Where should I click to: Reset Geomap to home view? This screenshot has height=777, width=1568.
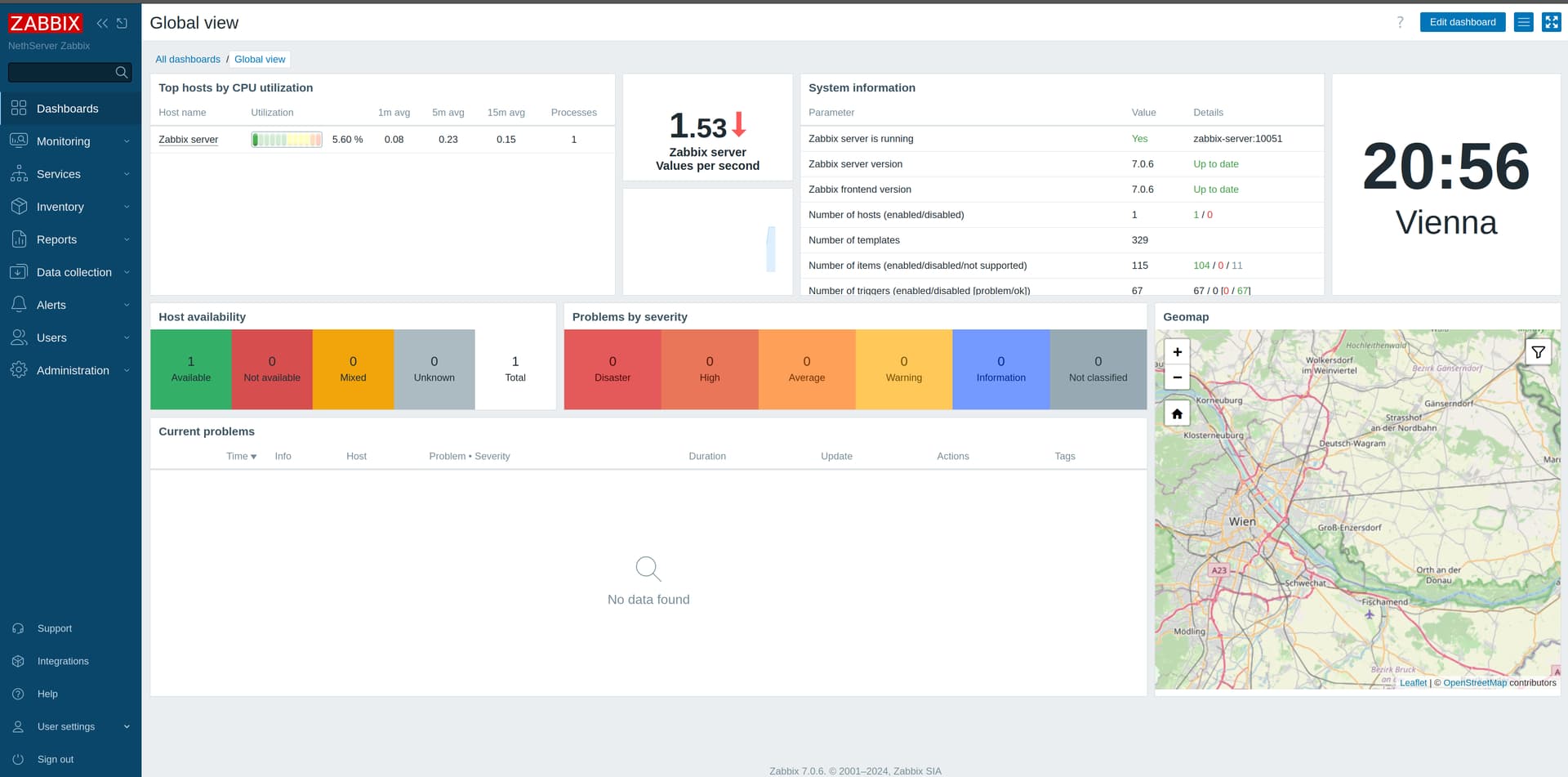tap(1177, 414)
